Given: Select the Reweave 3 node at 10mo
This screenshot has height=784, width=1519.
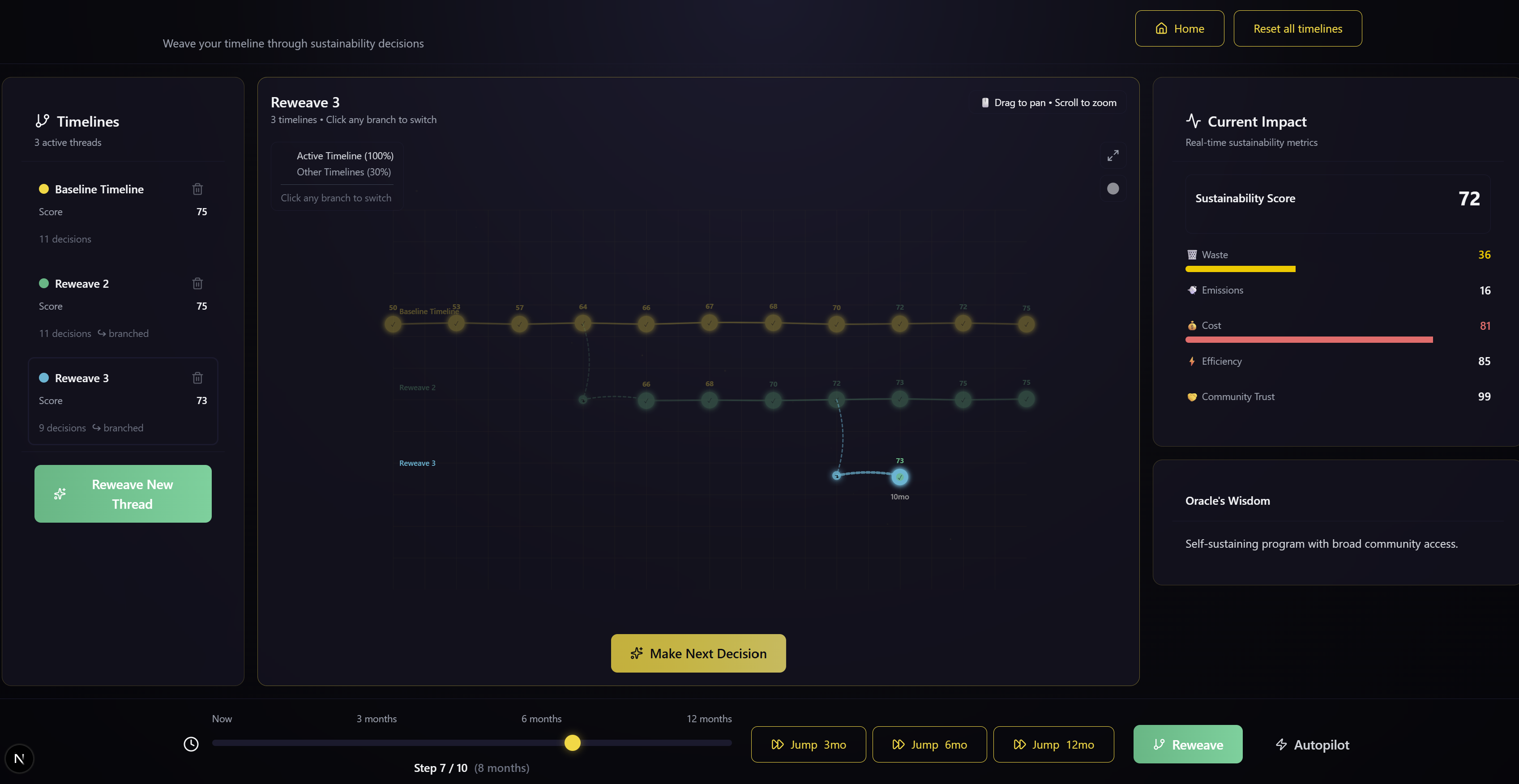Looking at the screenshot, I should point(899,477).
